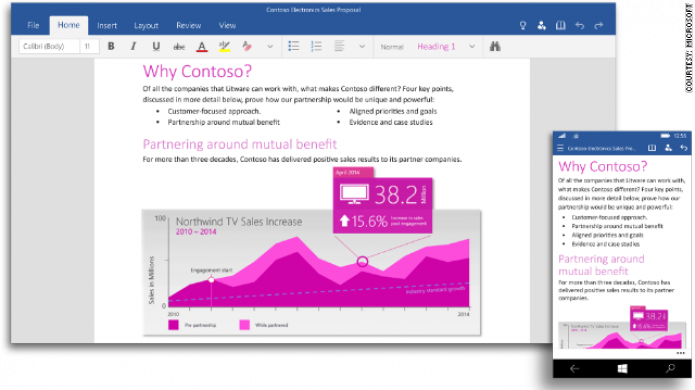
Task: Click the Engagement start marker on chart
Action: click(211, 280)
